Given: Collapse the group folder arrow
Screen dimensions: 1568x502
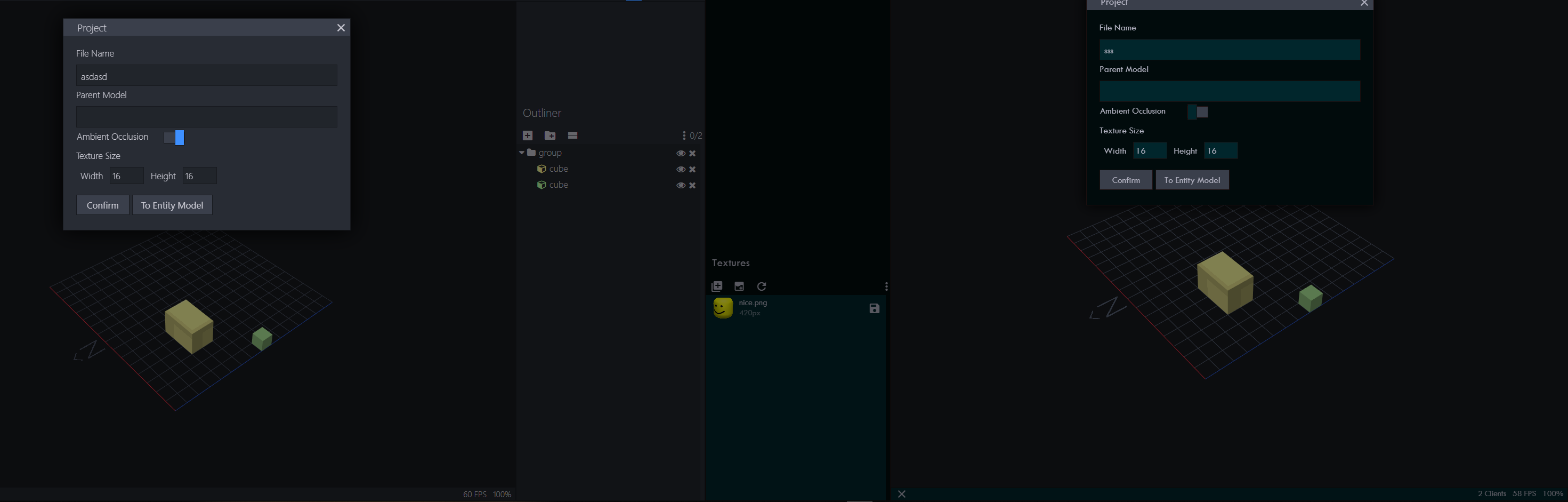Looking at the screenshot, I should tap(522, 152).
